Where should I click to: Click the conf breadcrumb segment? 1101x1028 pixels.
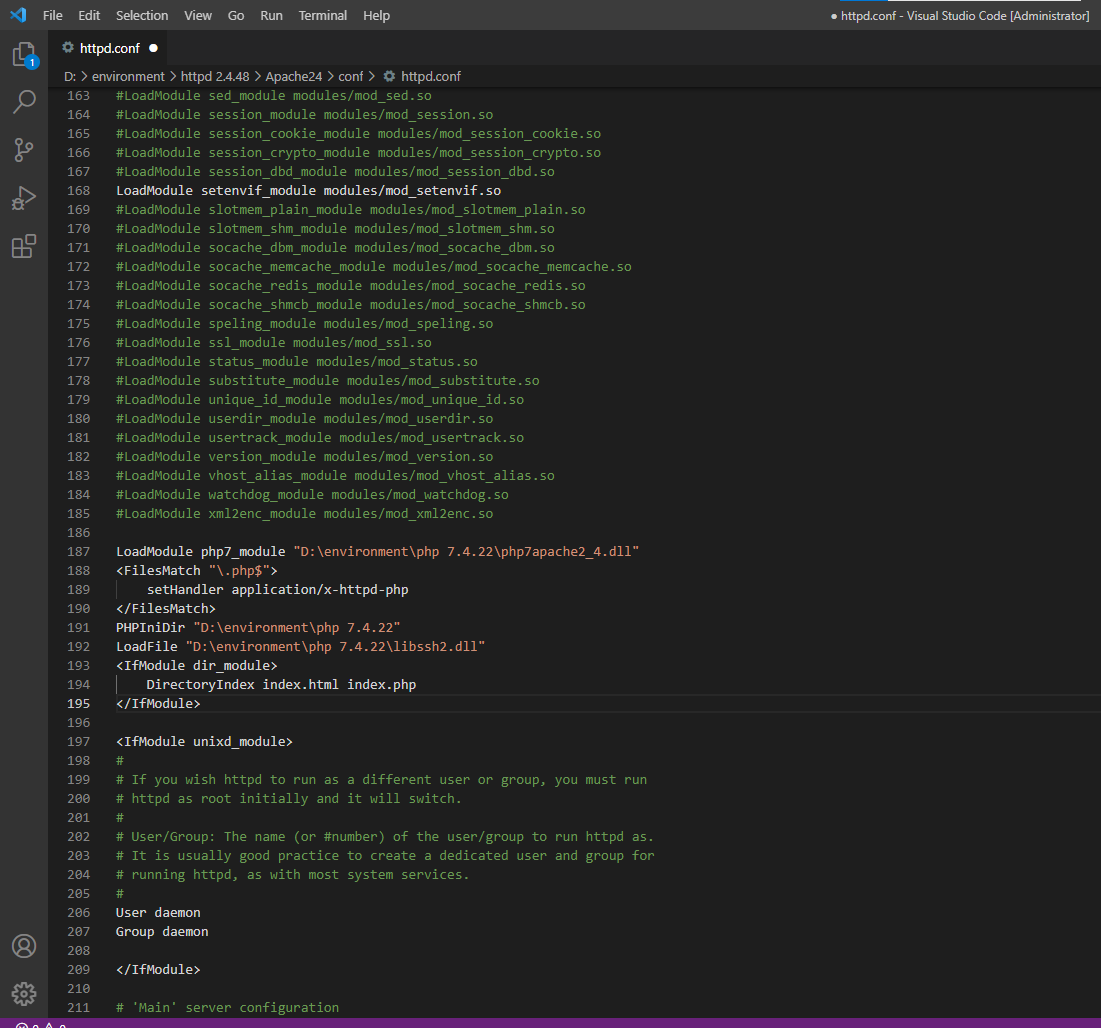coord(351,77)
